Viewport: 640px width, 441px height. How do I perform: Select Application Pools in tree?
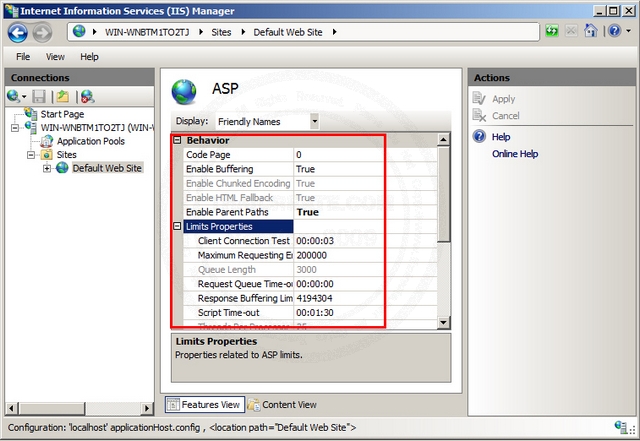coord(91,141)
